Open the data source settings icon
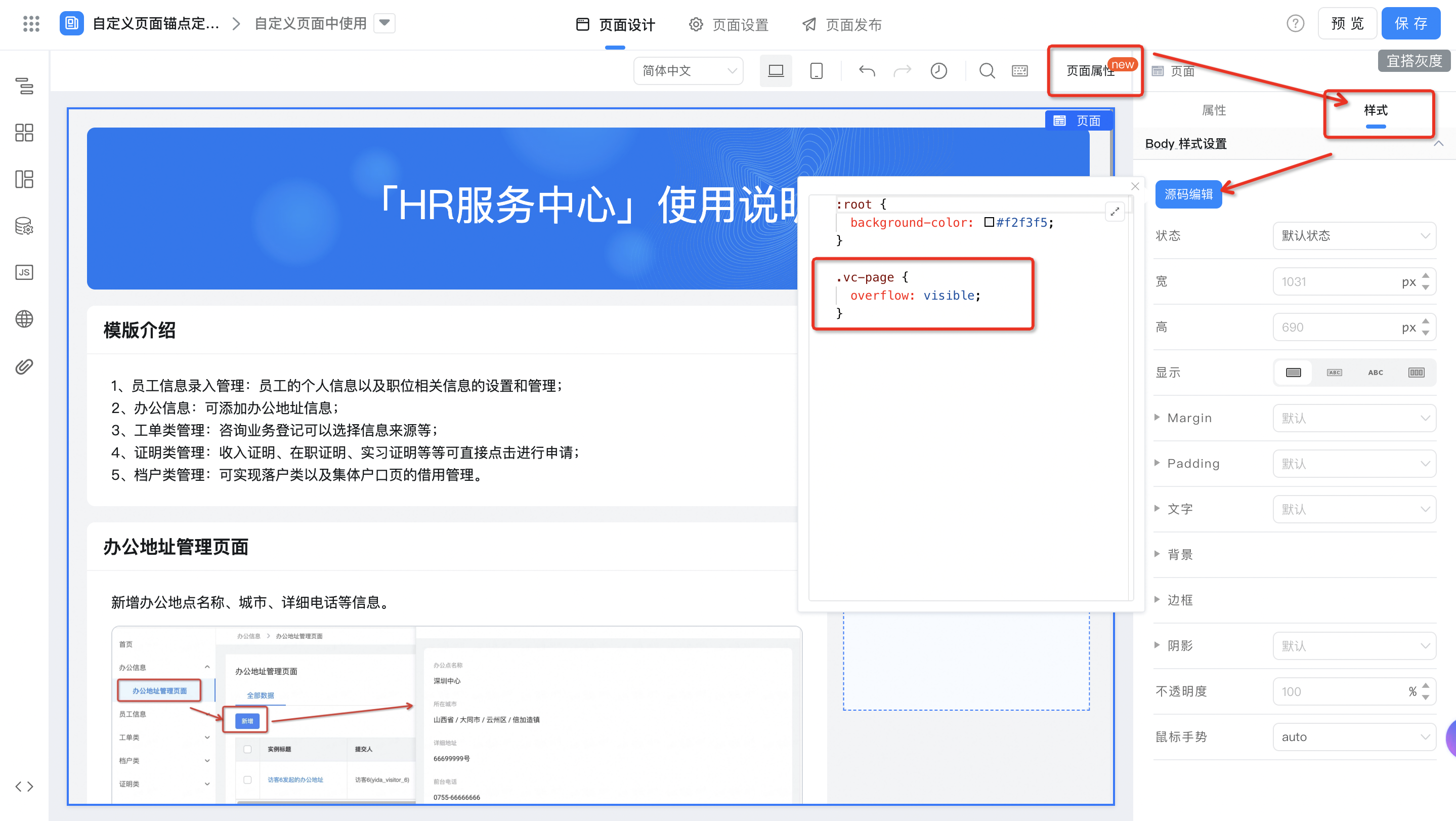Image resolution: width=1456 pixels, height=821 pixels. tap(24, 226)
